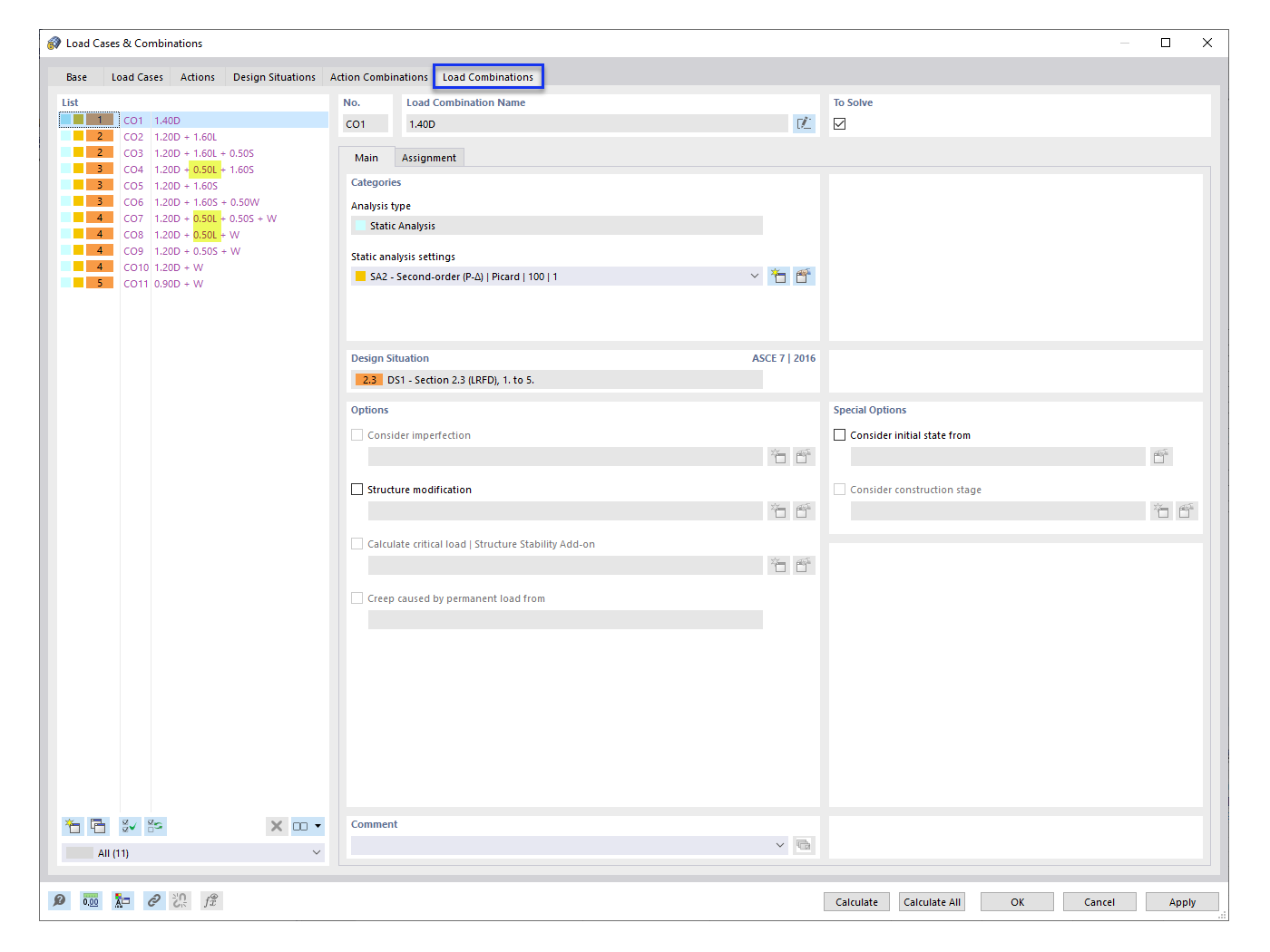1270x952 pixels.
Task: Switch to the Base tab
Action: point(76,77)
